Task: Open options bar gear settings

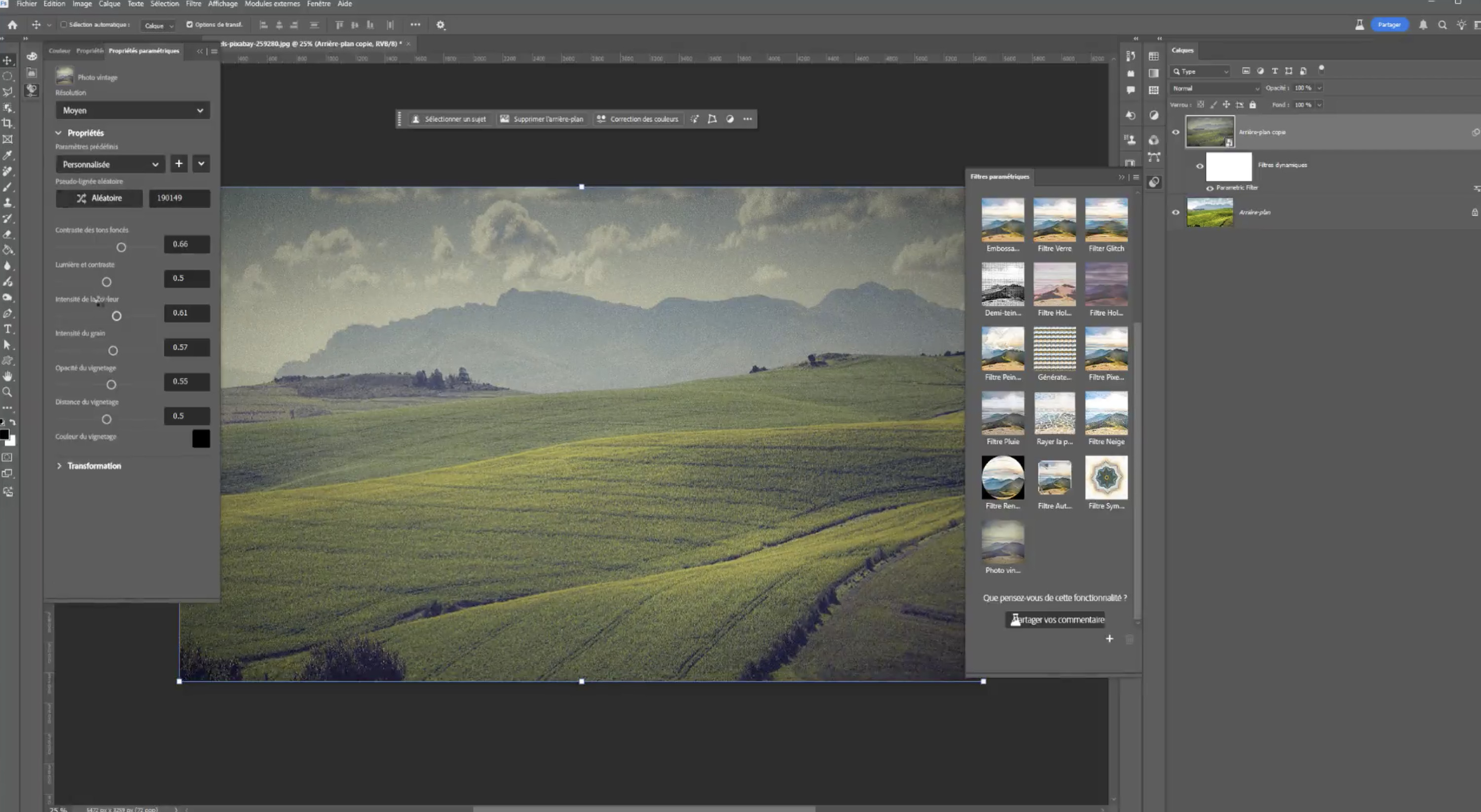Action: coord(441,25)
